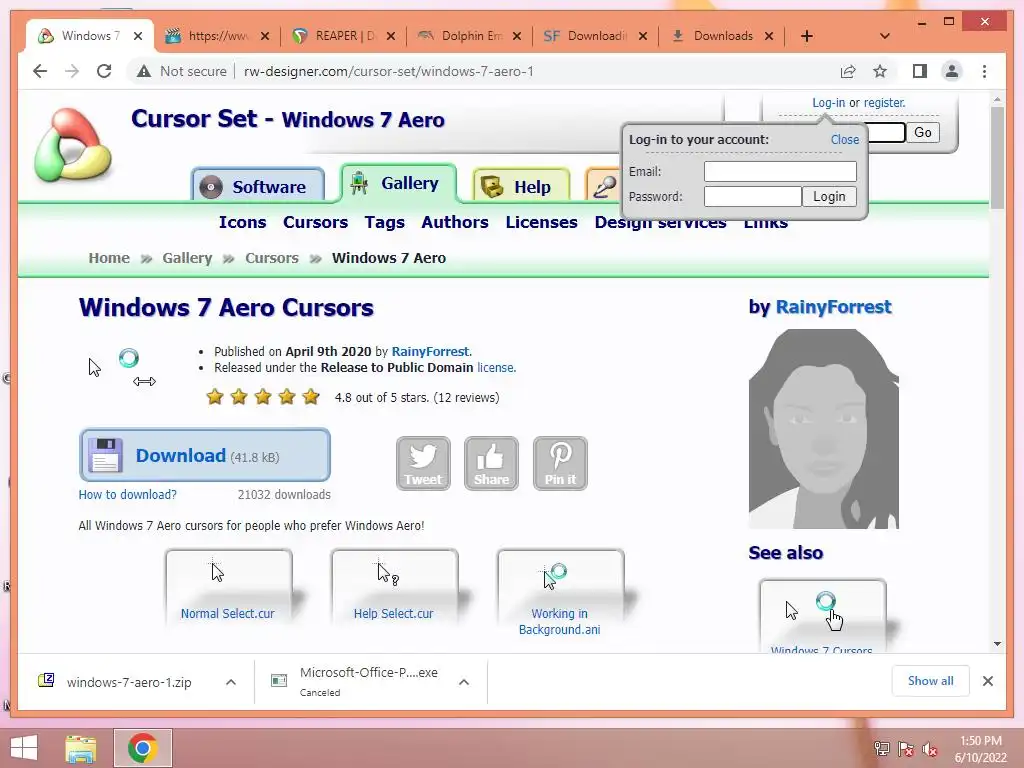Open File Explorer from taskbar
Viewport: 1024px width, 768px height.
pyautogui.click(x=80, y=748)
